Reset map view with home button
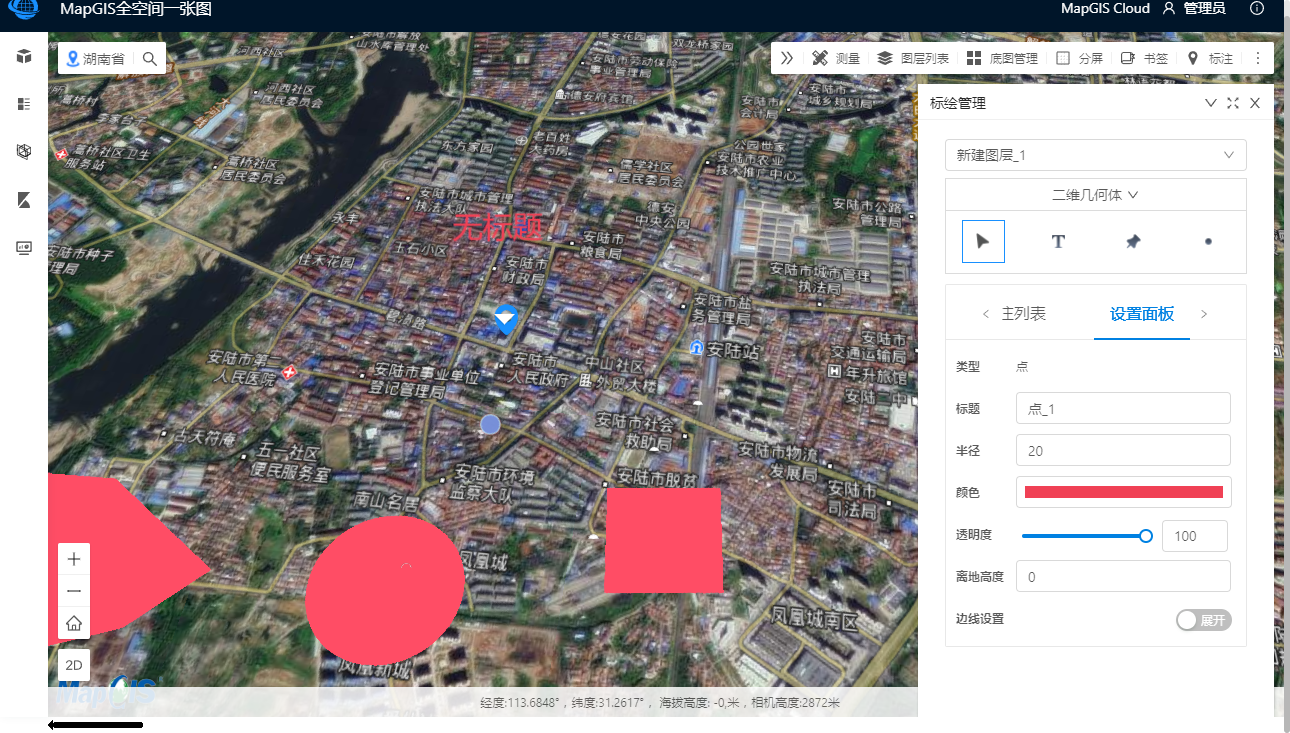Viewport: 1290px width, 733px height. (74, 624)
